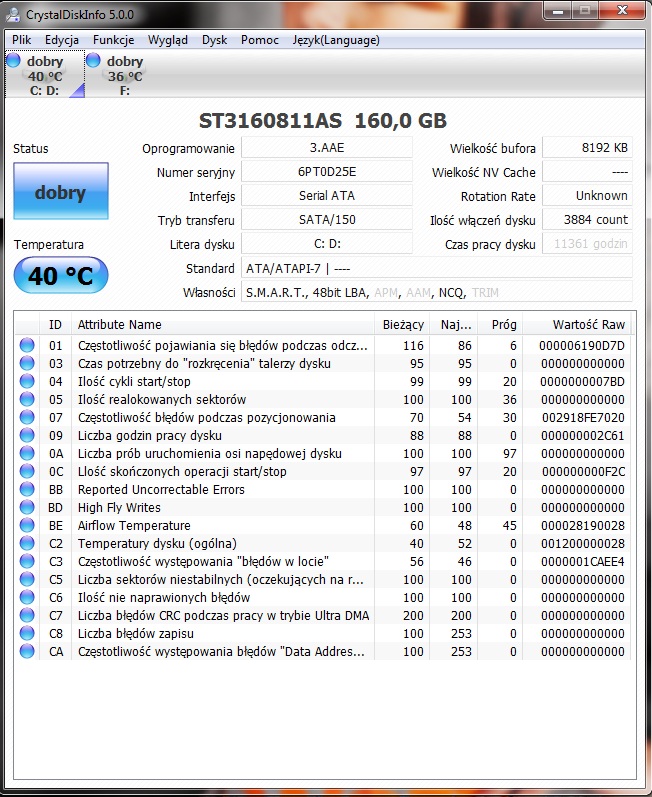Select row Liczba błędów zapisu
Screen dimensions: 652x797
tap(323, 633)
